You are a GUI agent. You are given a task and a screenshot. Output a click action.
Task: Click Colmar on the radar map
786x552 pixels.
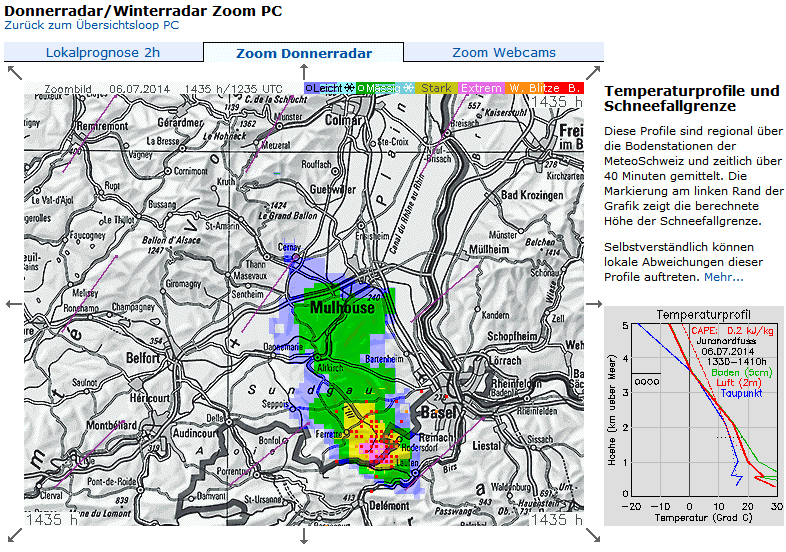(343, 120)
